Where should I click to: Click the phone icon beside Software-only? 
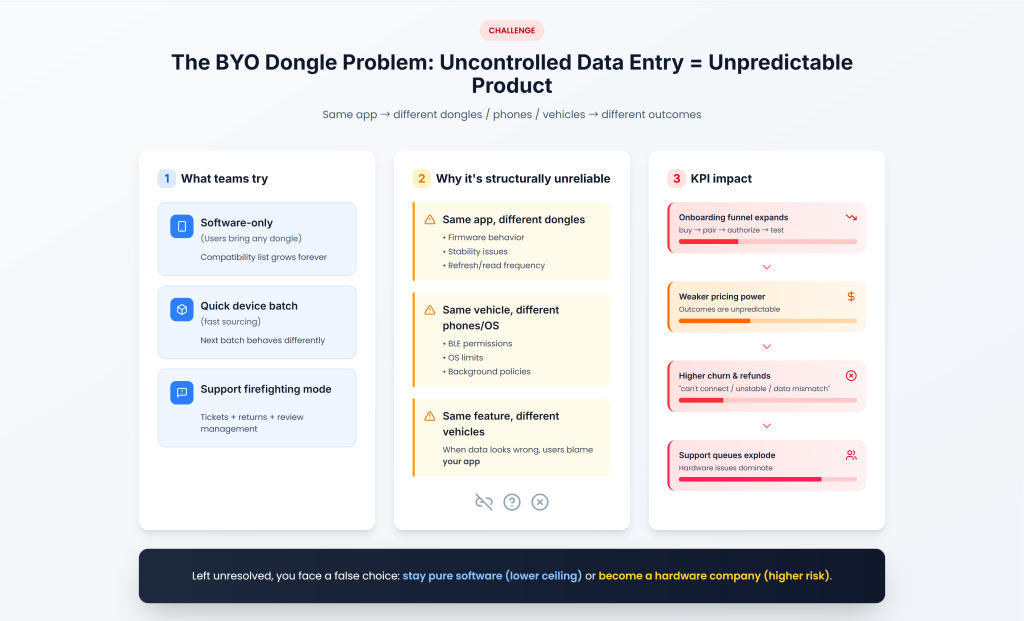[x=182, y=227]
